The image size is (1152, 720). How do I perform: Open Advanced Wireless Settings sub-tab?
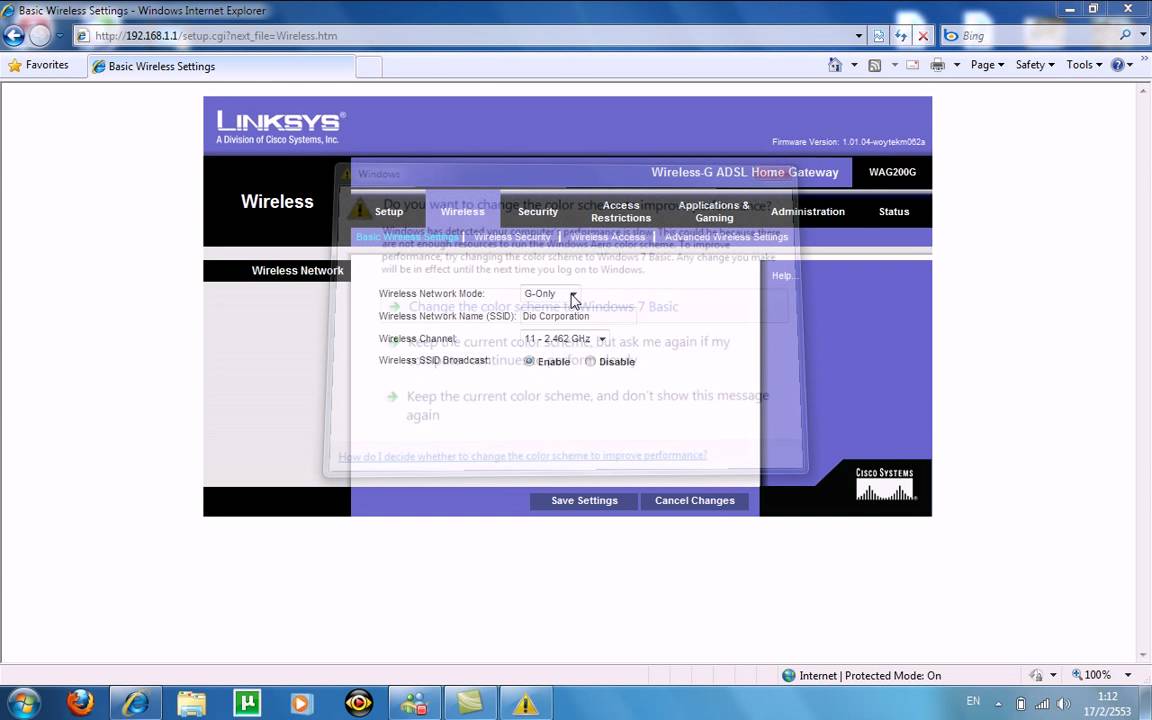(726, 237)
